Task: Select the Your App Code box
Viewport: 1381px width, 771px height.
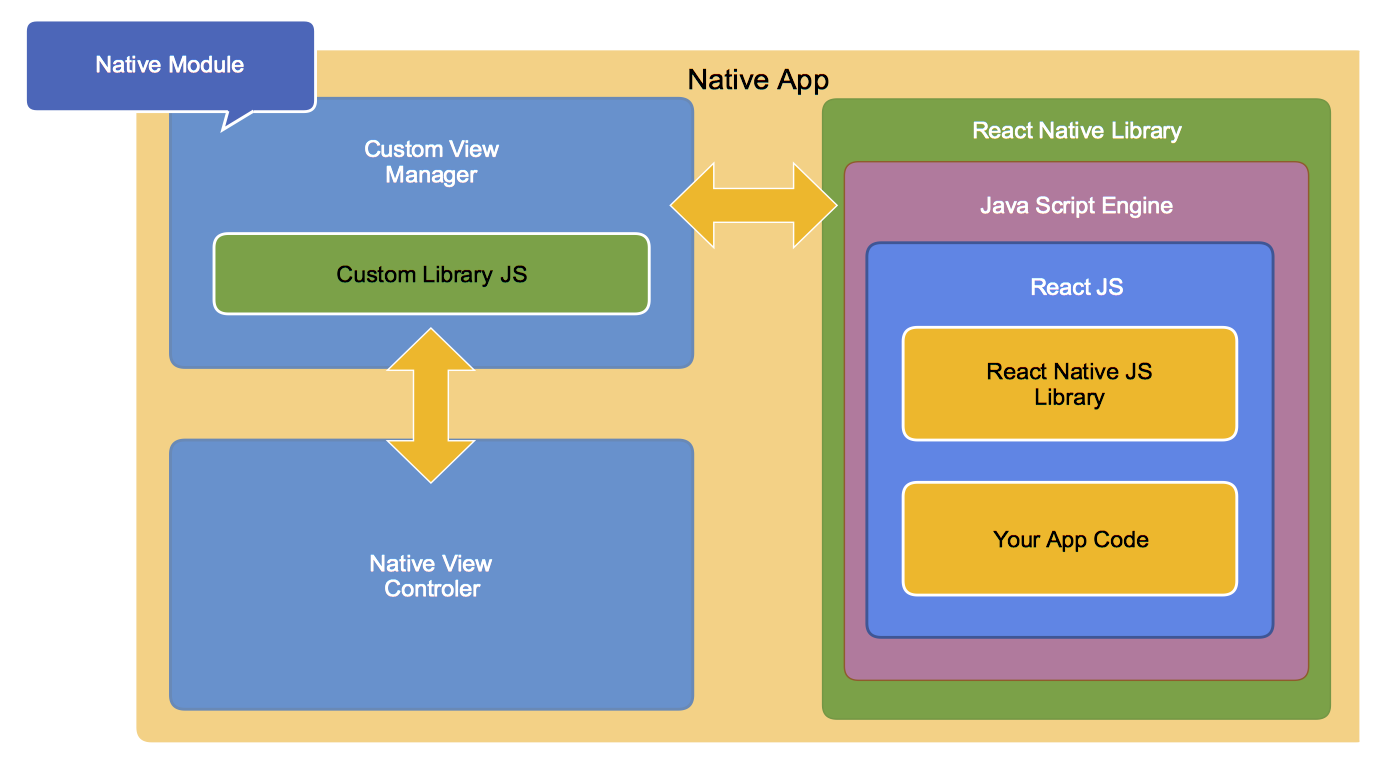Action: (x=1070, y=539)
